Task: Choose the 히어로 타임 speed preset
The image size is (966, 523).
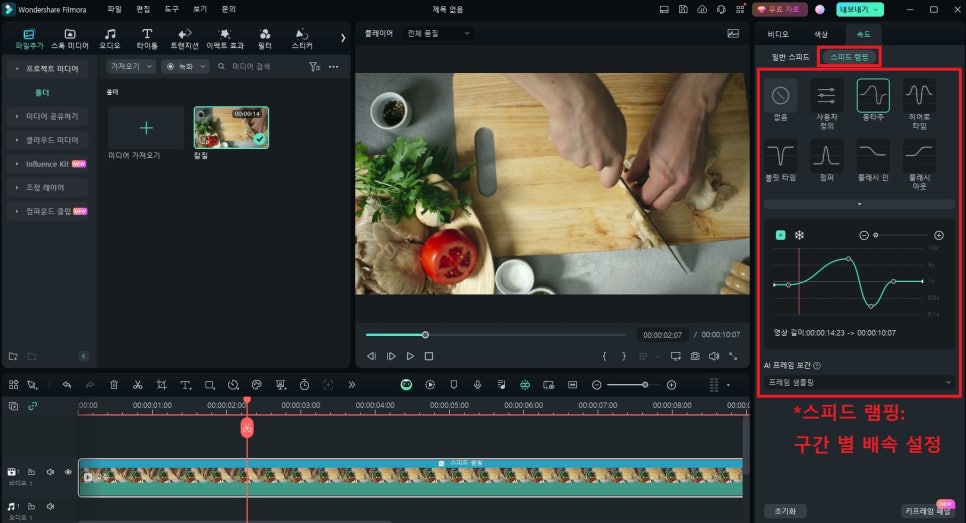Action: 919,97
